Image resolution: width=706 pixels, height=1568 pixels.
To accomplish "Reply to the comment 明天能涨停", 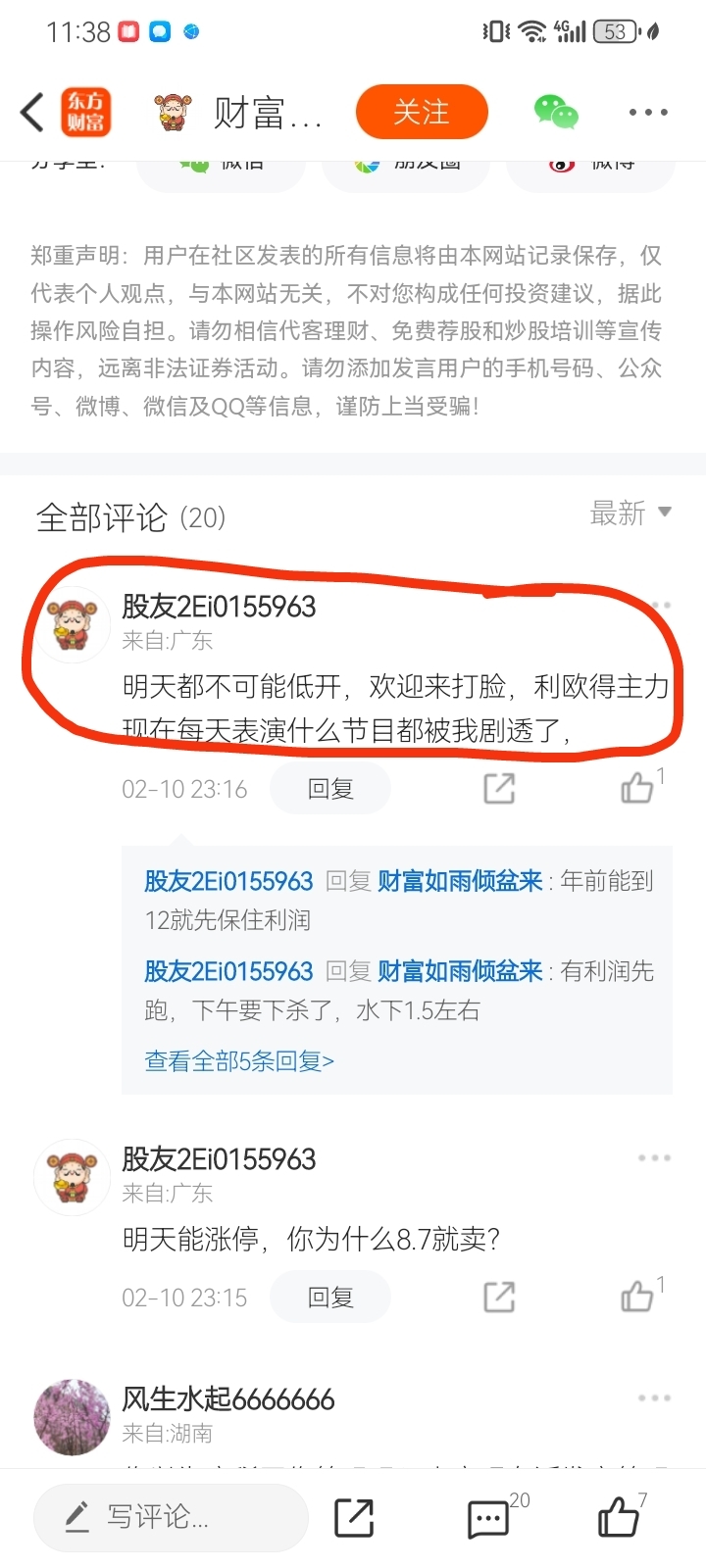I will click(x=330, y=1298).
